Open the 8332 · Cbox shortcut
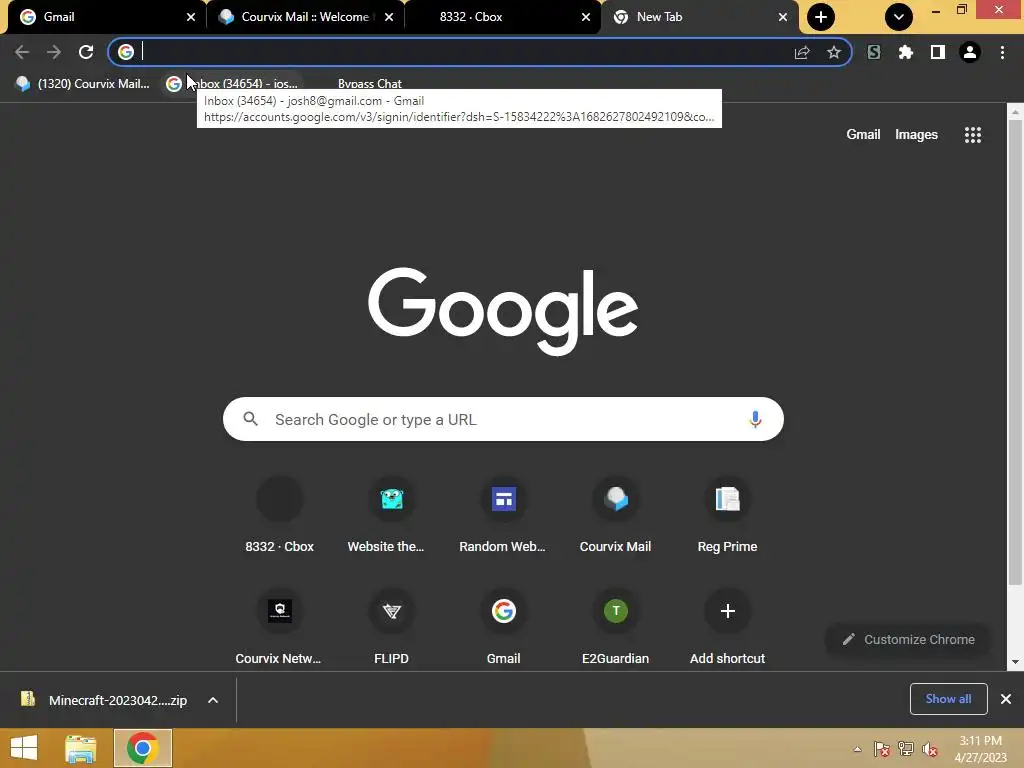The width and height of the screenshot is (1024, 768). pos(280,516)
